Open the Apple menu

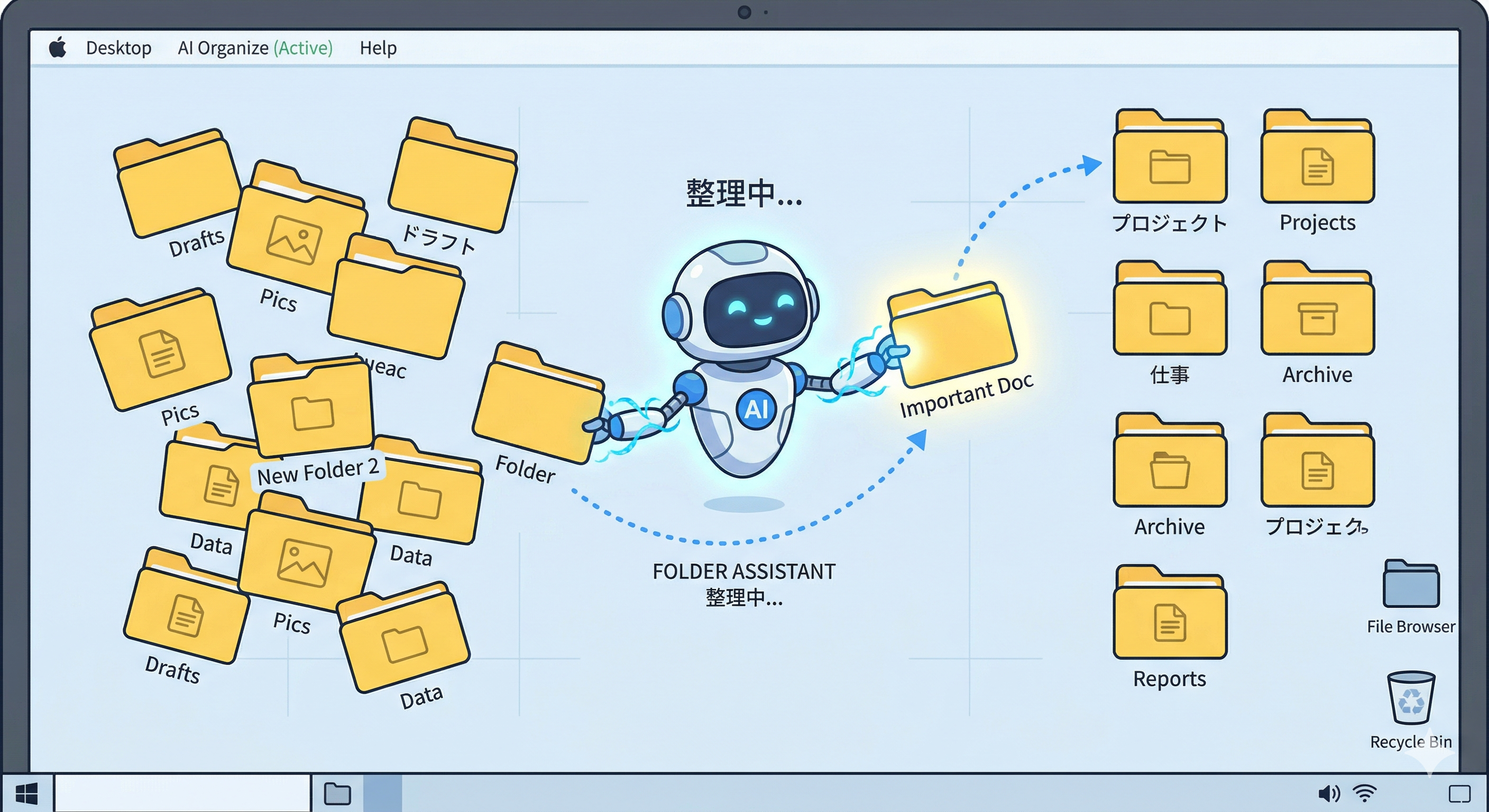pyautogui.click(x=58, y=48)
